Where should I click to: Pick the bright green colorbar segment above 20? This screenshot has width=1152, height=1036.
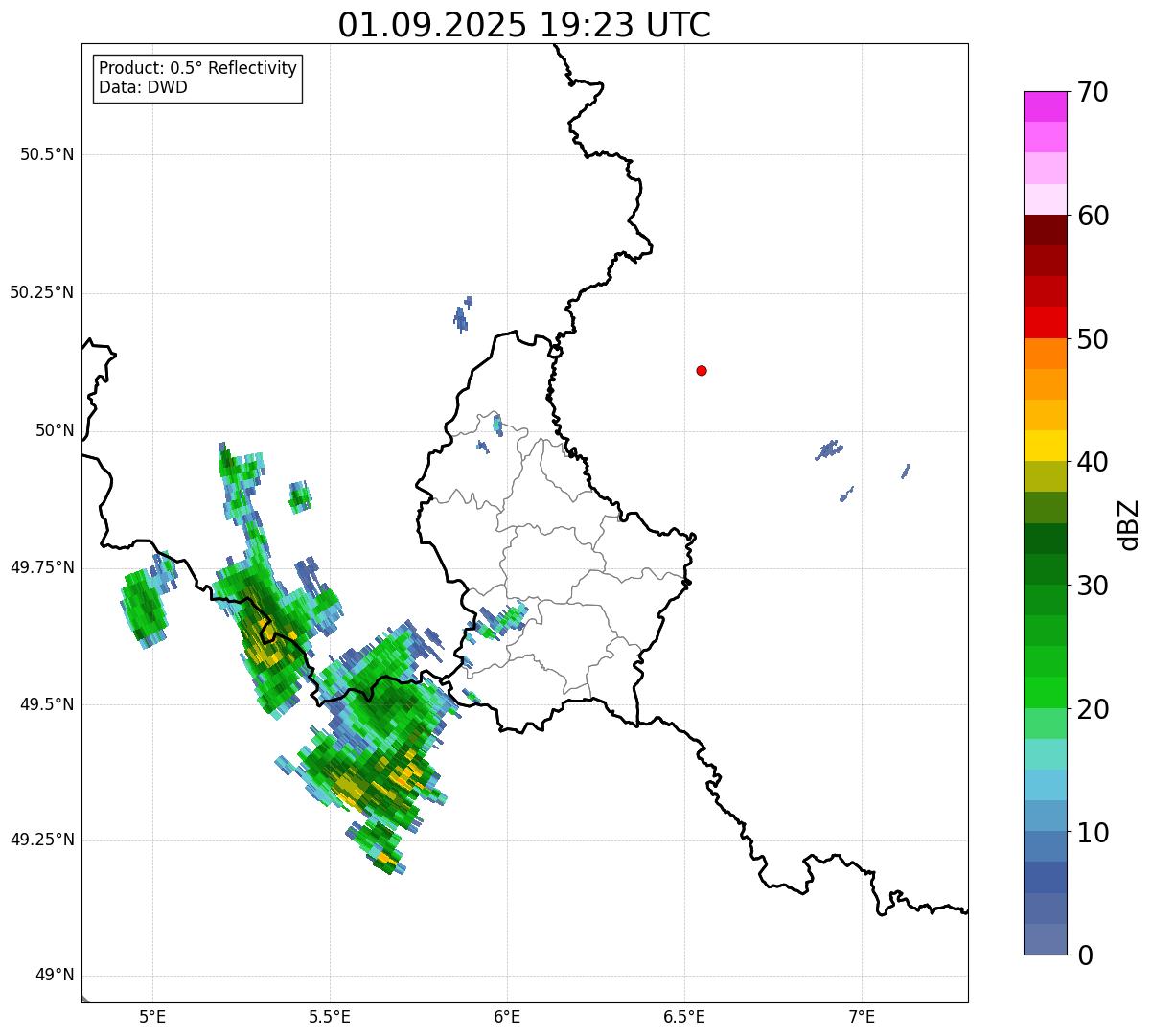point(1046,692)
